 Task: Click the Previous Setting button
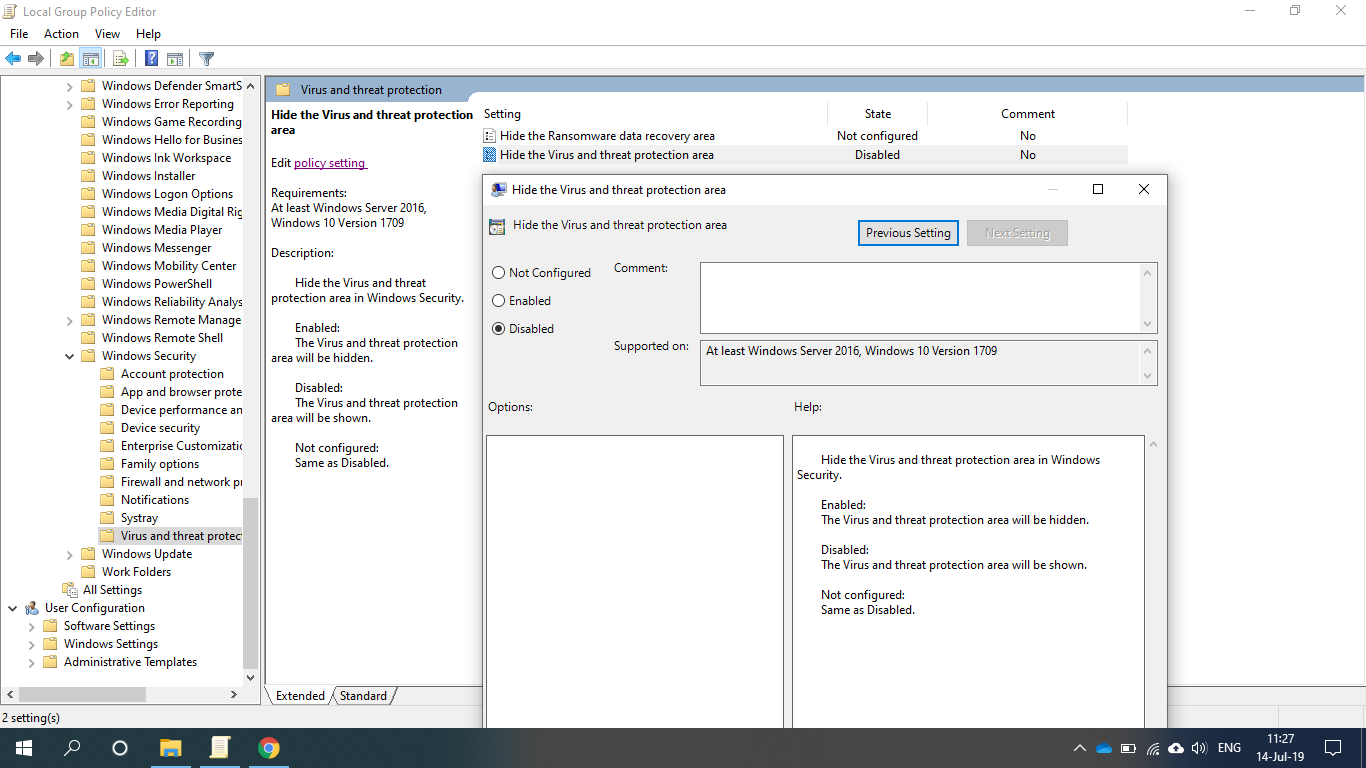pyautogui.click(x=907, y=232)
